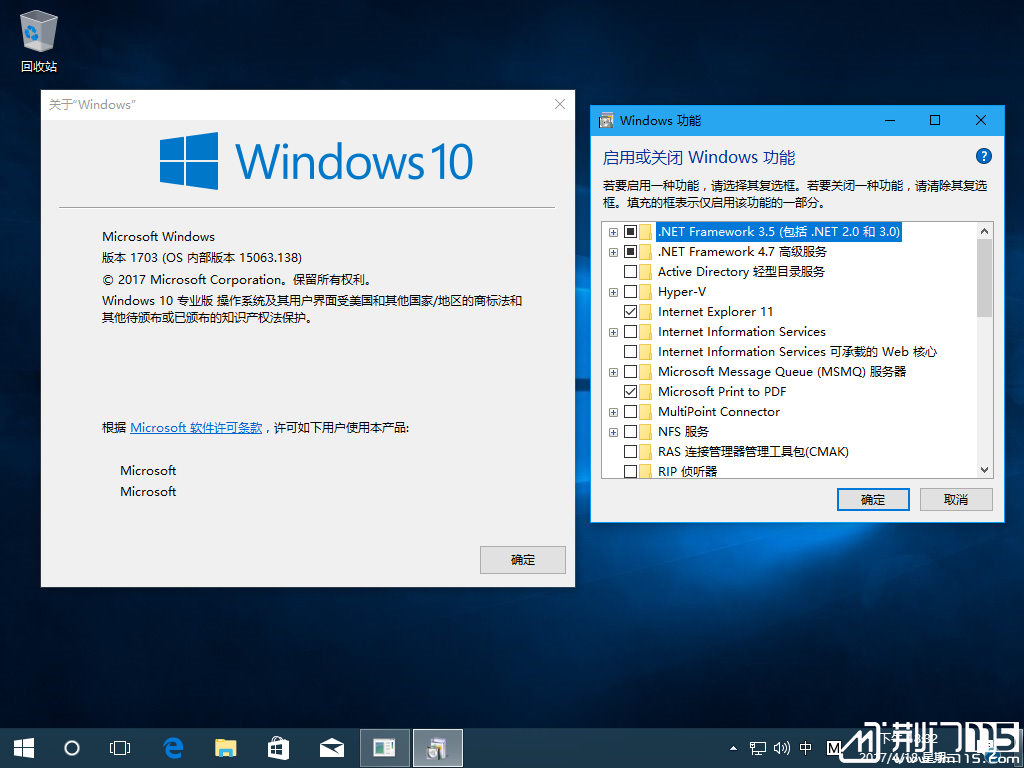The height and width of the screenshot is (768, 1024).
Task: Expand the NFS services node
Action: click(613, 432)
